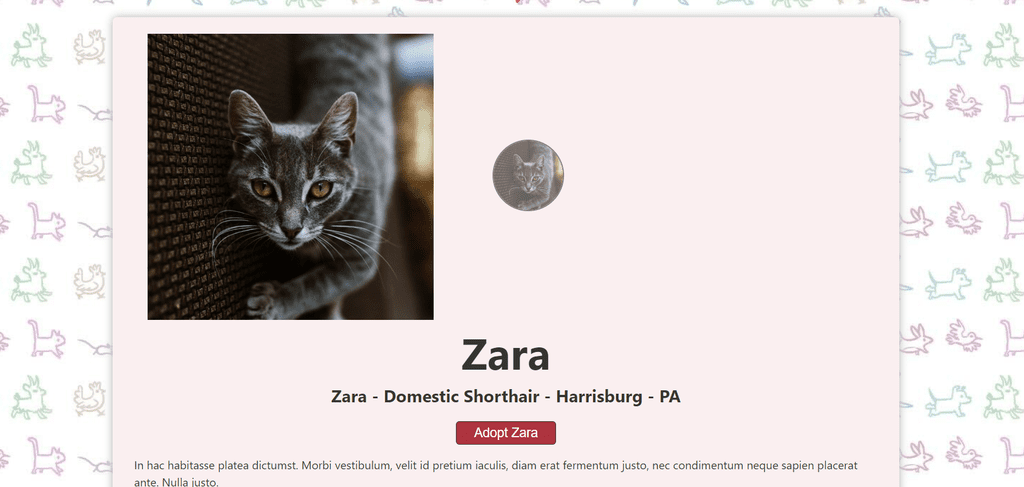The width and height of the screenshot is (1024, 487).
Task: Click the word Harrisburg in subtitle
Action: 600,396
